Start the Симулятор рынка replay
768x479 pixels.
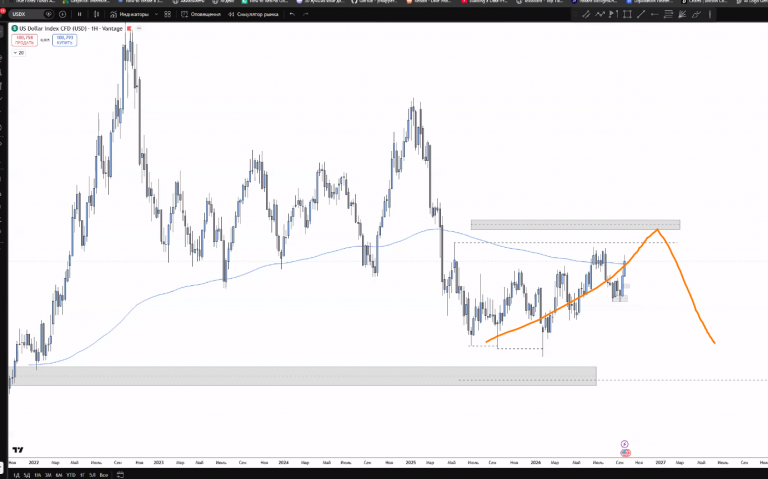click(253, 14)
